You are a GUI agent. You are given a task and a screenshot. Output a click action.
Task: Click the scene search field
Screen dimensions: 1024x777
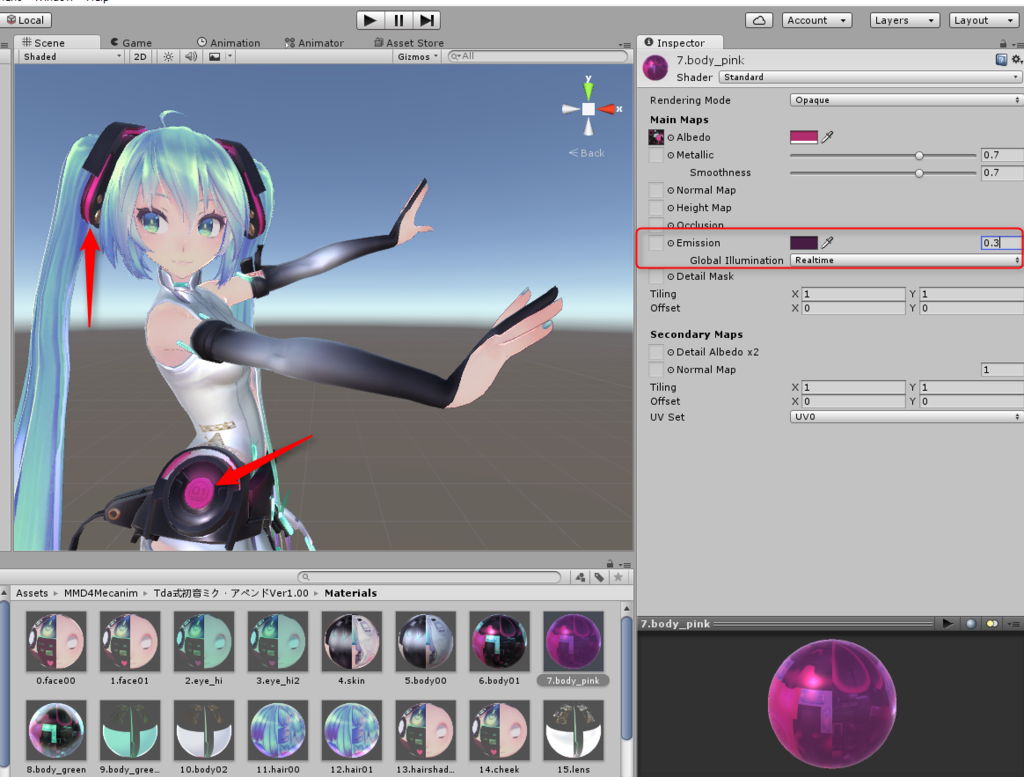537,56
